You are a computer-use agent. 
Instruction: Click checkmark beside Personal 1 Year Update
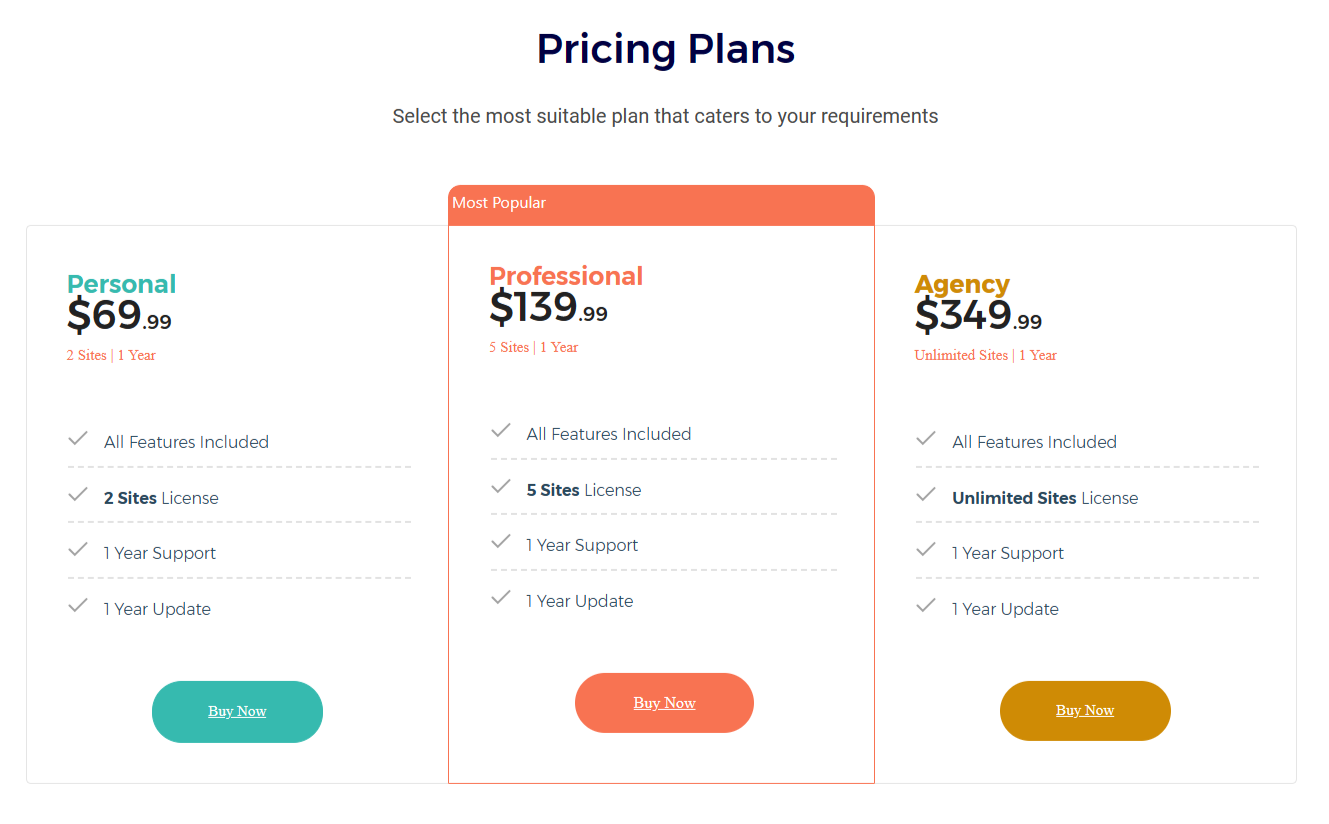pos(78,606)
